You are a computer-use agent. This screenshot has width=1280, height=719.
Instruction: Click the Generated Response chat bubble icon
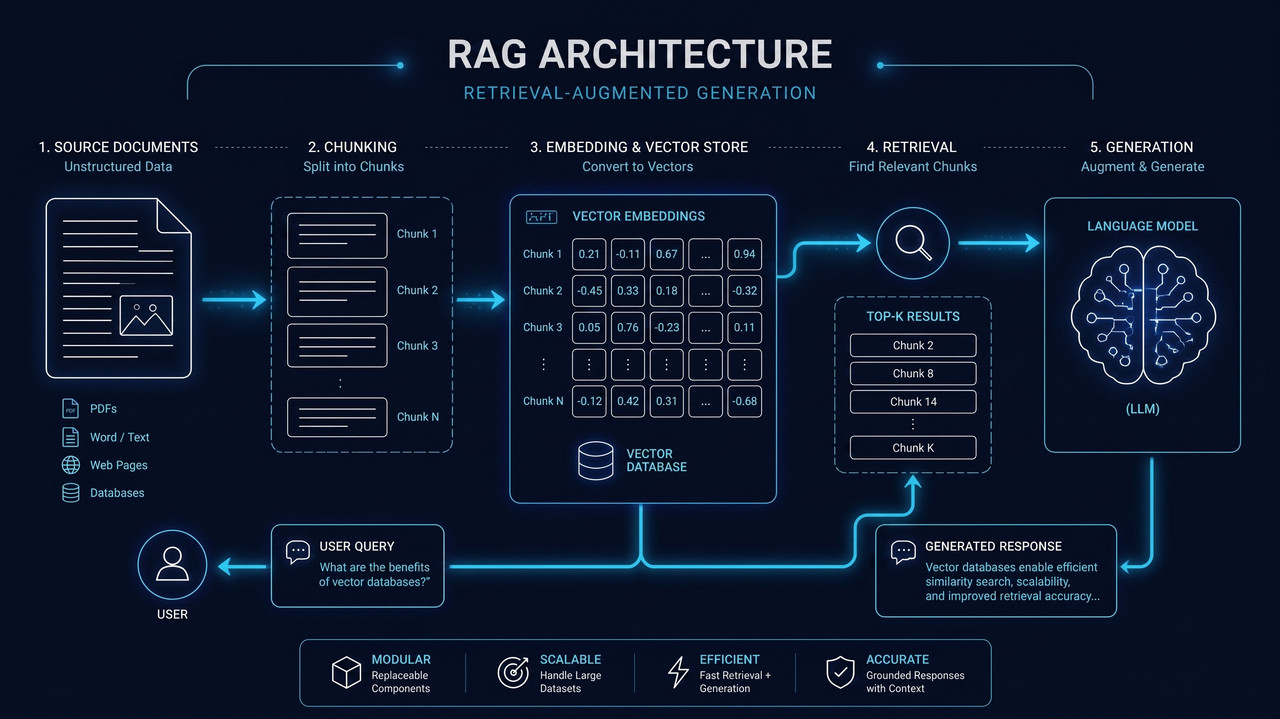[x=903, y=551]
